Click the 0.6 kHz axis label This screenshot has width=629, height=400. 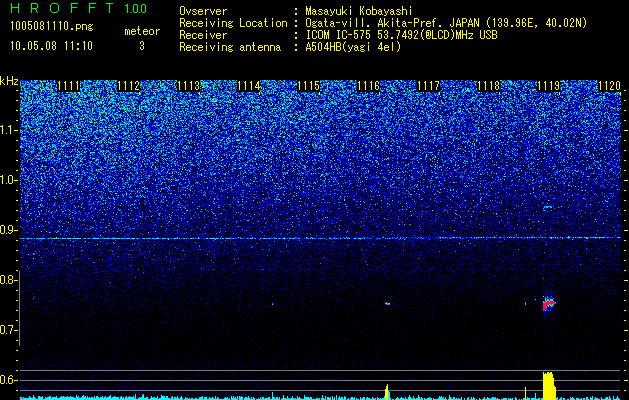coord(8,380)
